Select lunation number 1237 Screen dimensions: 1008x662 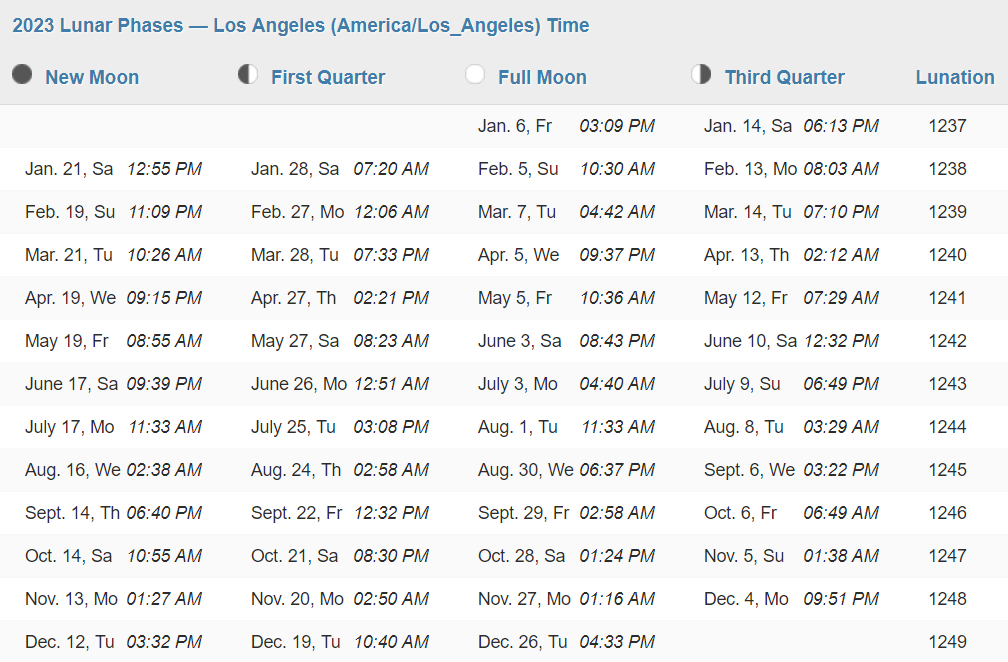[947, 126]
